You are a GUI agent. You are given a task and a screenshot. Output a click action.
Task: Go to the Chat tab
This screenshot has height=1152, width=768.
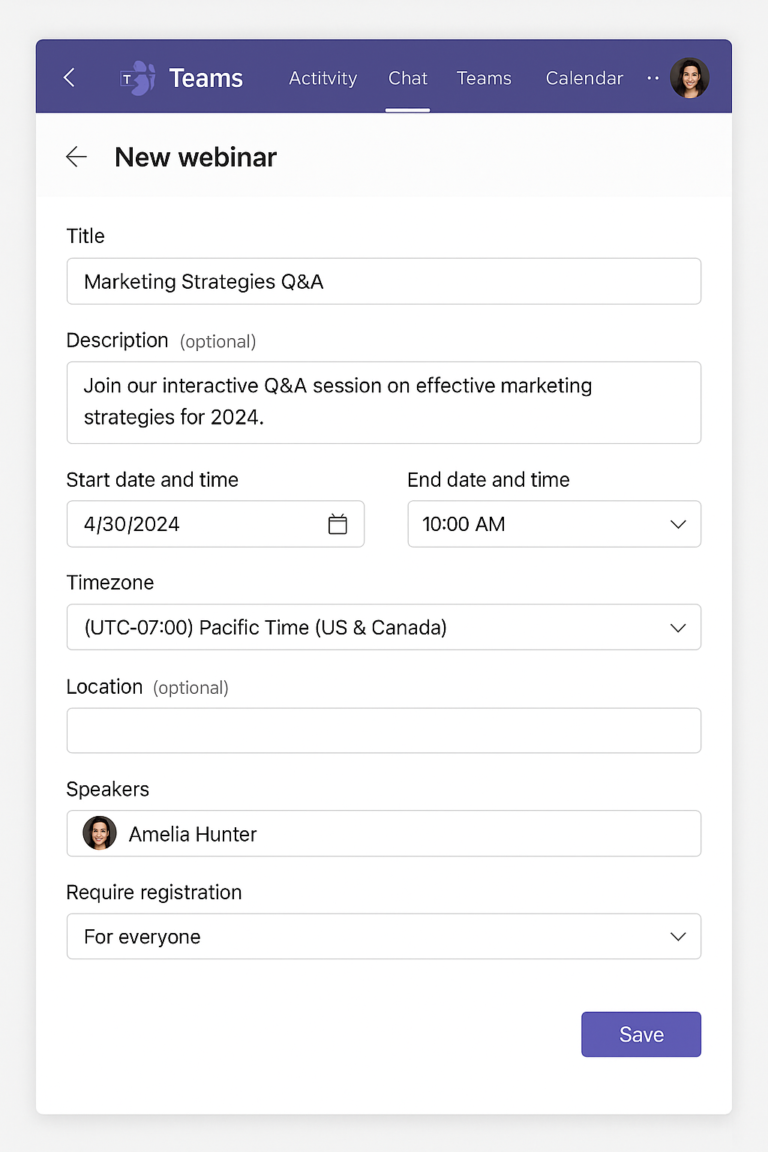pos(407,78)
